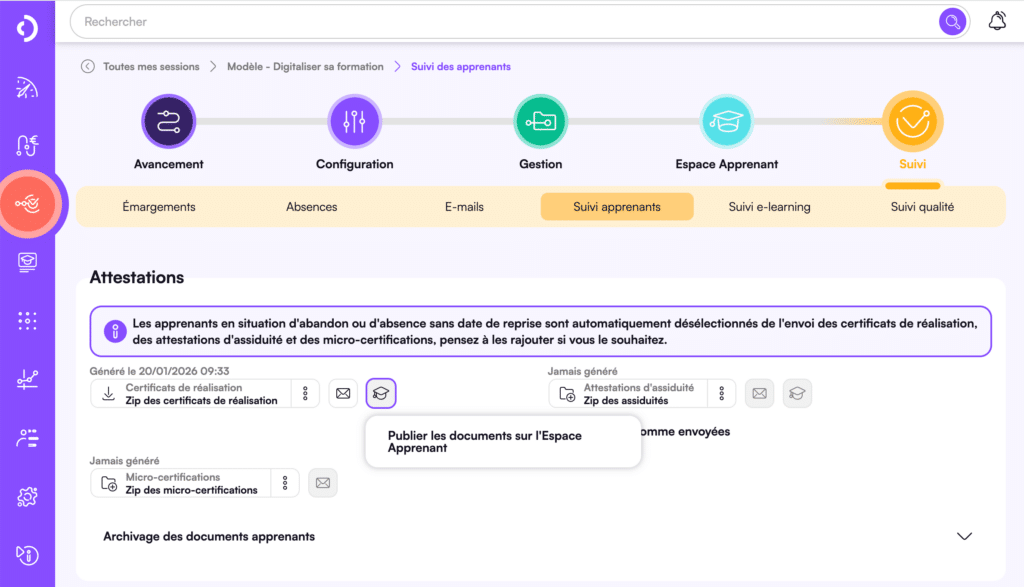1024x587 pixels.
Task: Click the search magnifier icon
Action: [950, 21]
